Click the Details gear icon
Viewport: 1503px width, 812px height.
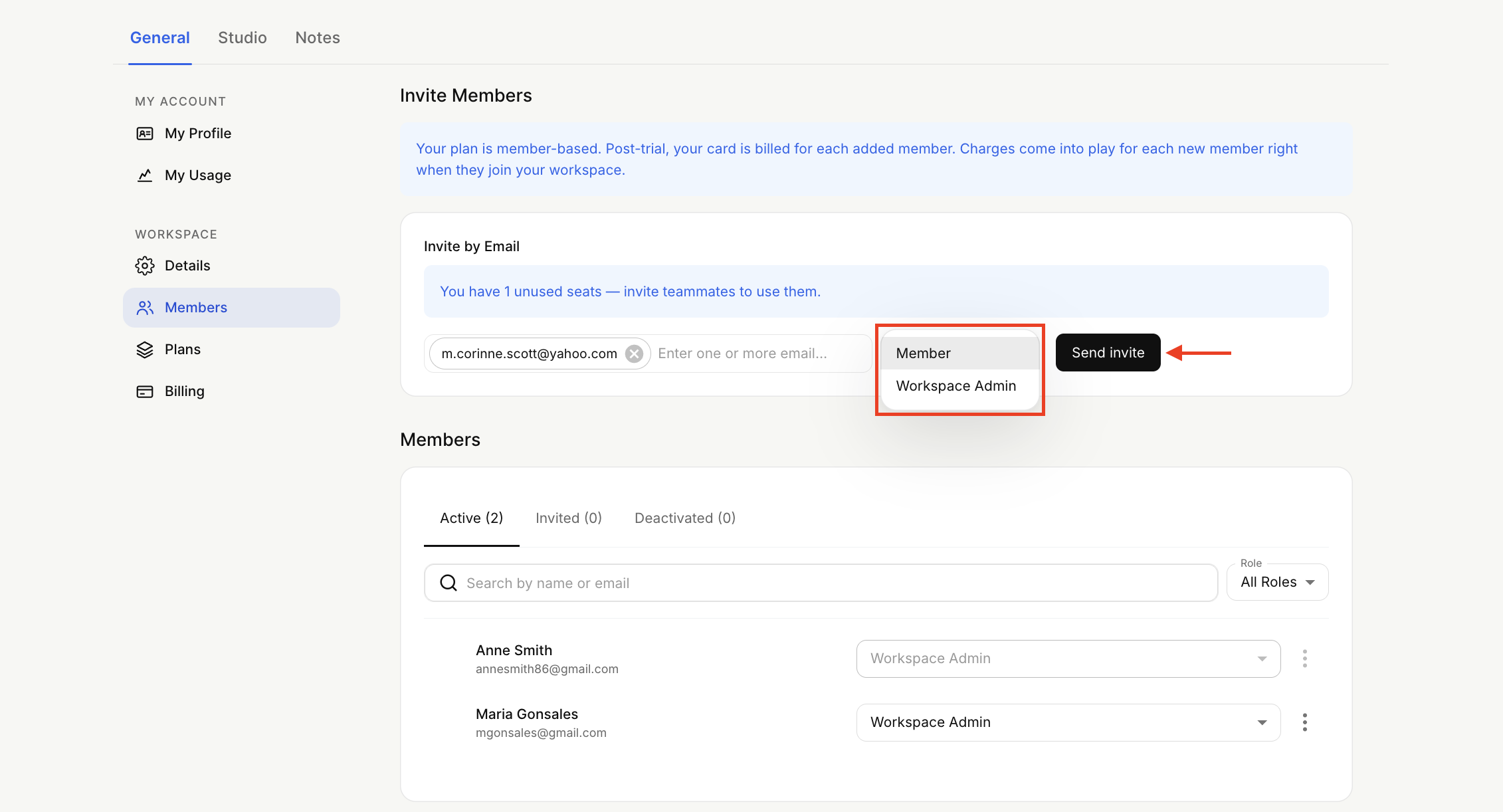pyautogui.click(x=144, y=266)
